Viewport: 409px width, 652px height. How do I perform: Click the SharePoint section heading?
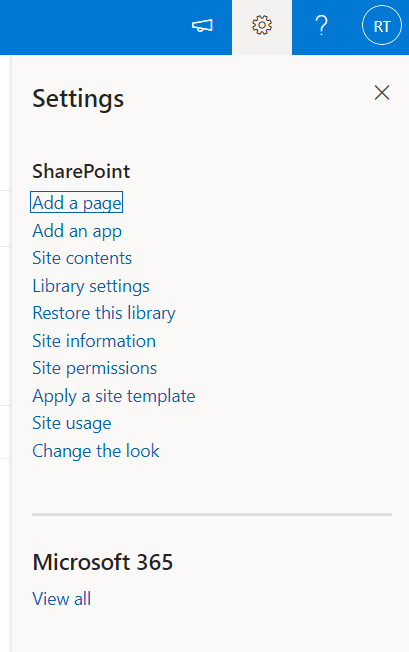[81, 171]
